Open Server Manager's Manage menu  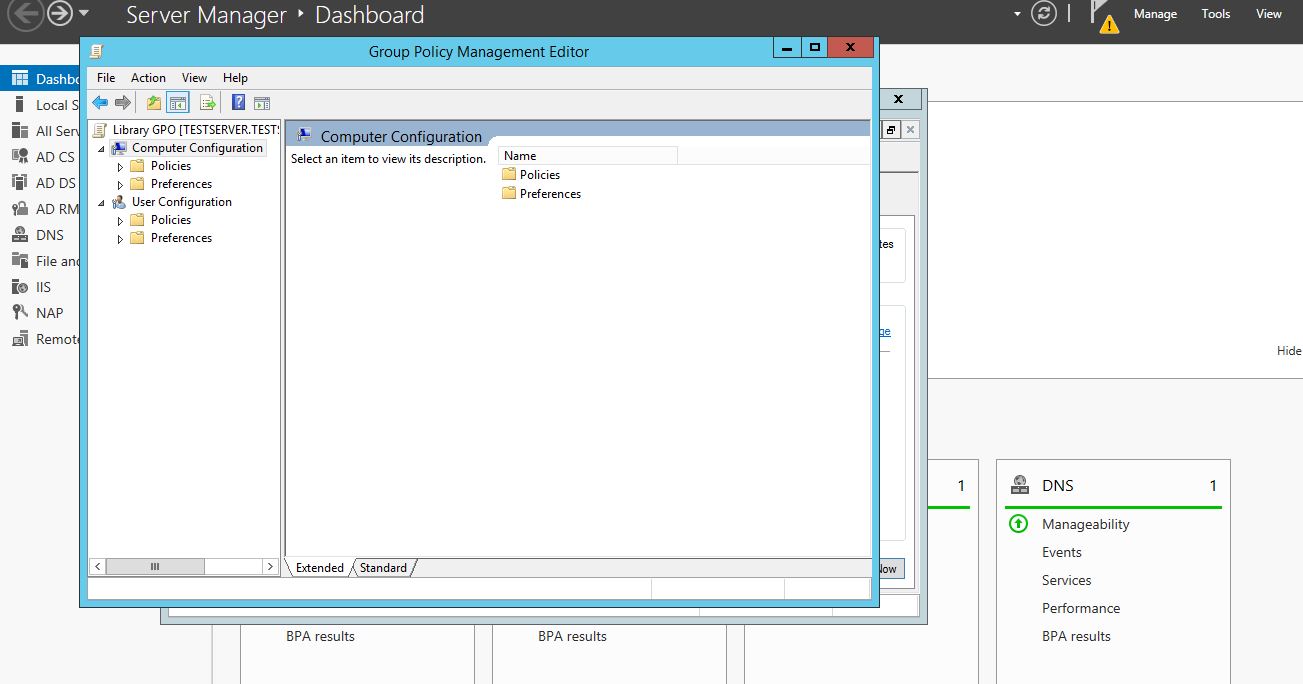(1155, 14)
